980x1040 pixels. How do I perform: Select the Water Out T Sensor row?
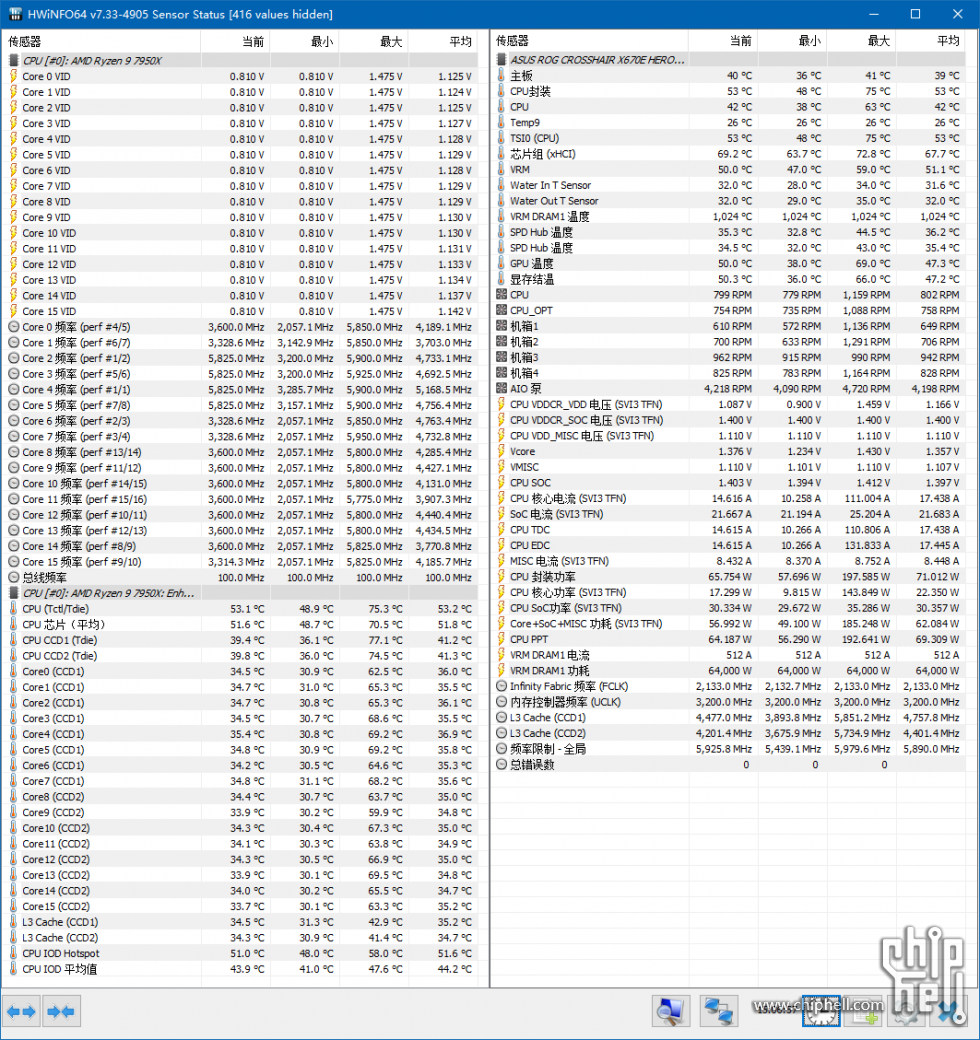[728, 201]
